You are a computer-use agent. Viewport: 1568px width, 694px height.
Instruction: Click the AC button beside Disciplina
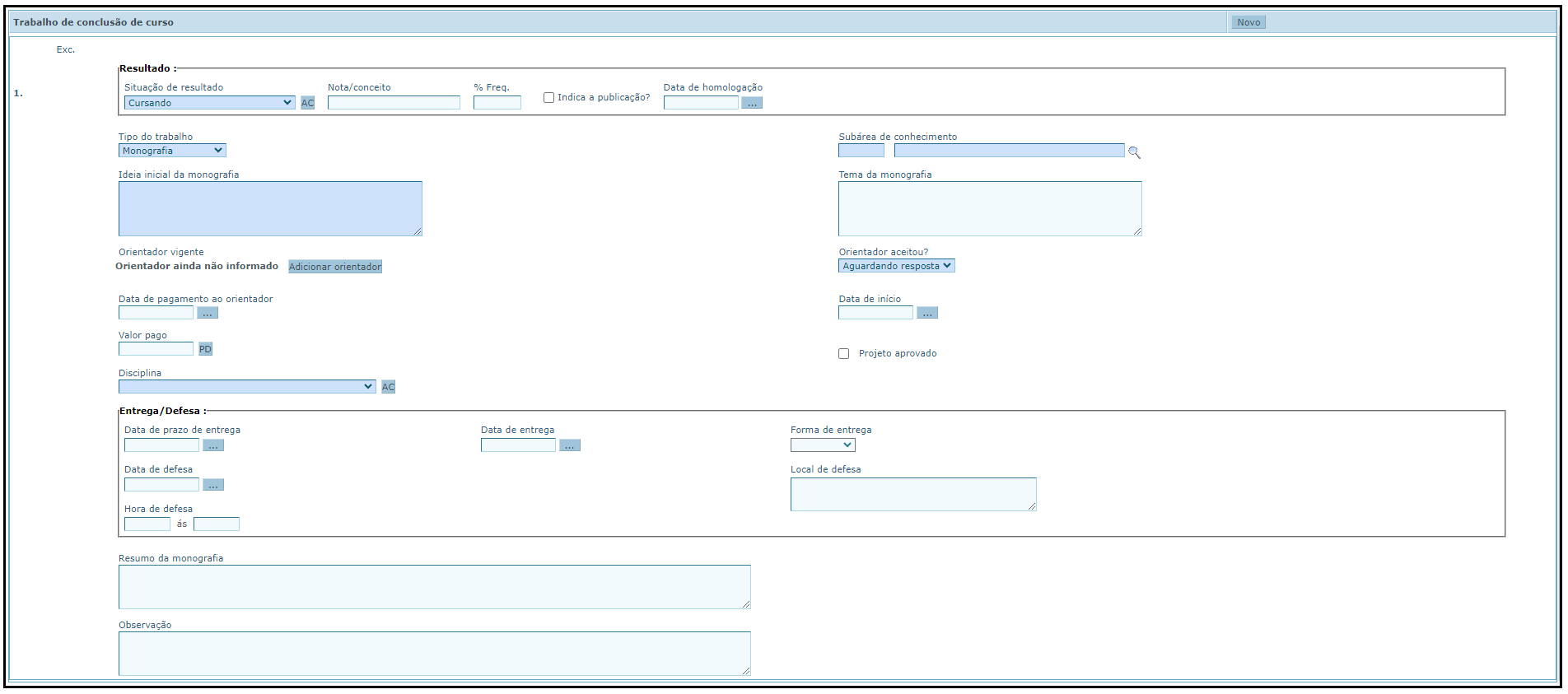pos(388,387)
